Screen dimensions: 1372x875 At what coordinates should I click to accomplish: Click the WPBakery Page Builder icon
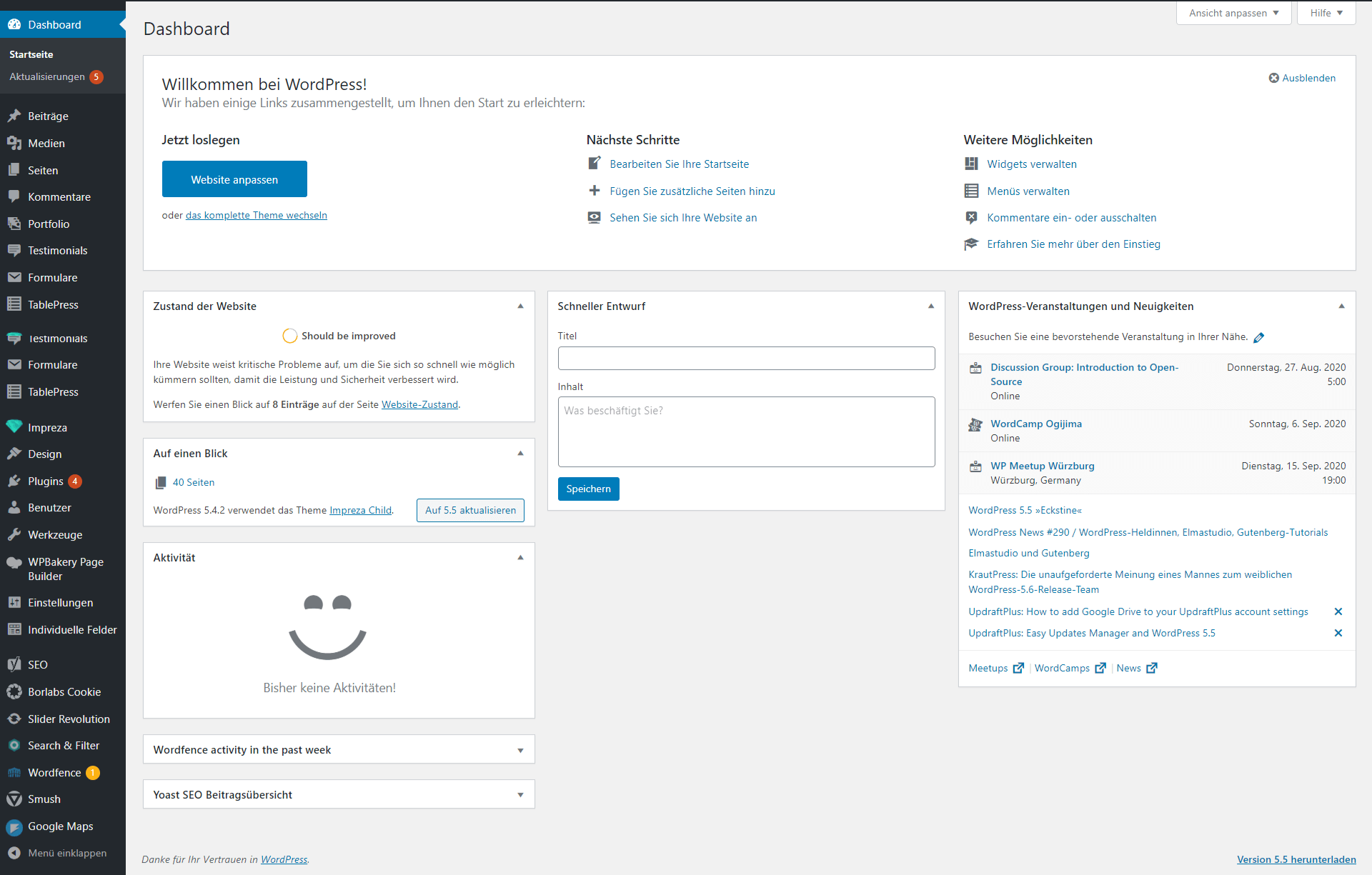(x=14, y=562)
